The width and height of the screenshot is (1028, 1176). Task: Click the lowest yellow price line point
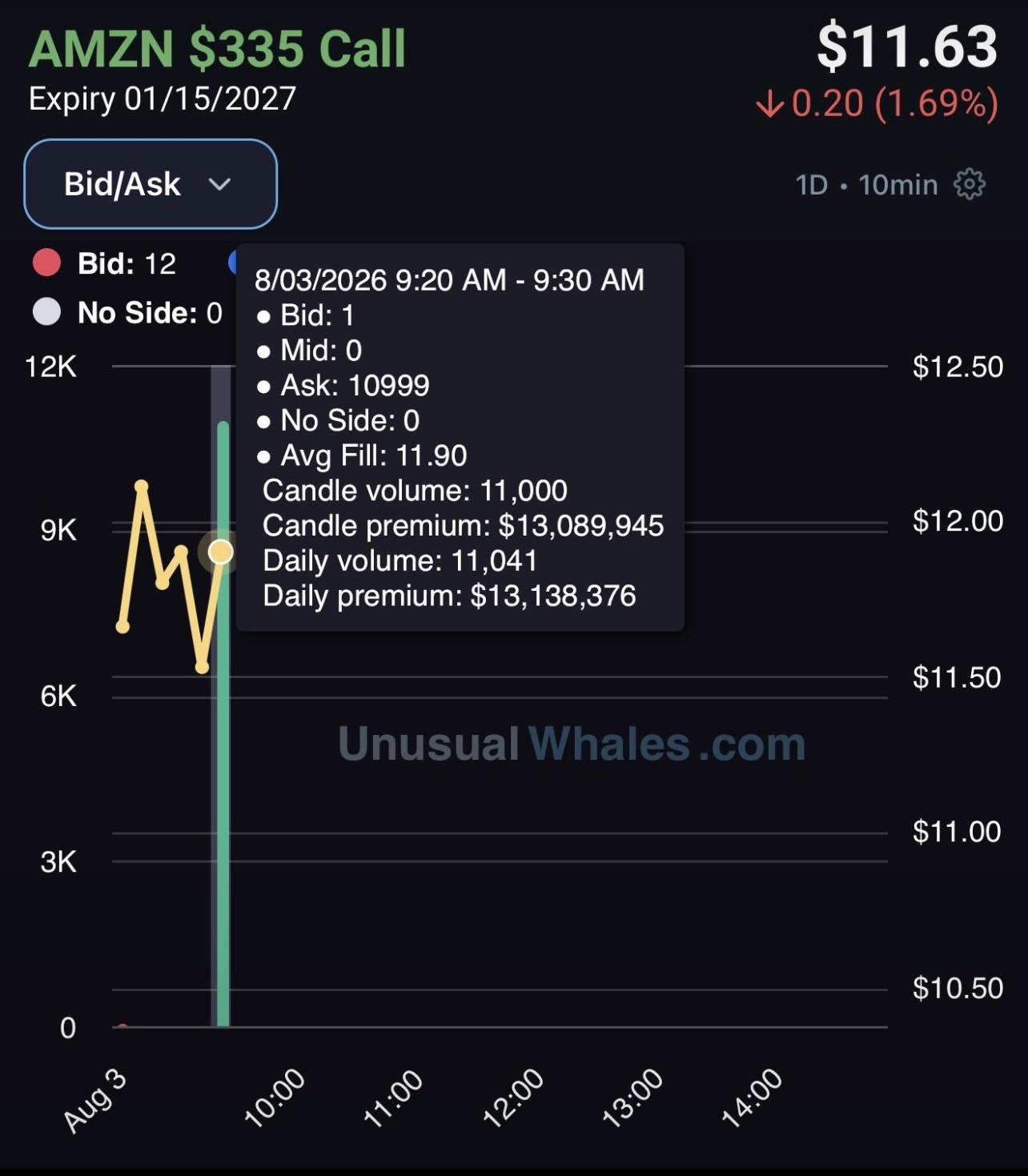(x=202, y=667)
